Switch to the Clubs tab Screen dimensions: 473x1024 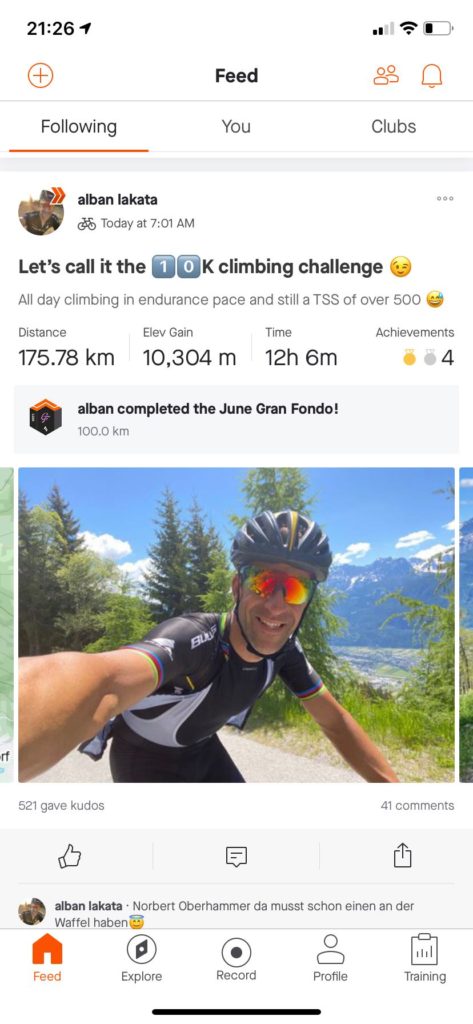pyautogui.click(x=393, y=127)
